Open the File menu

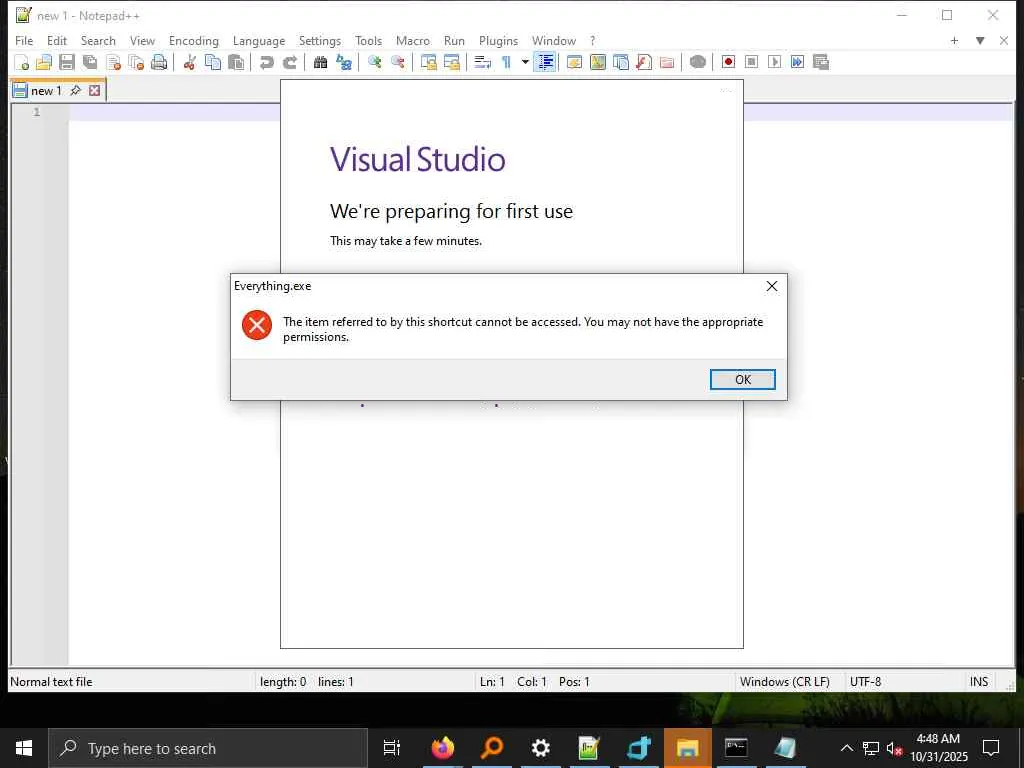coord(24,40)
